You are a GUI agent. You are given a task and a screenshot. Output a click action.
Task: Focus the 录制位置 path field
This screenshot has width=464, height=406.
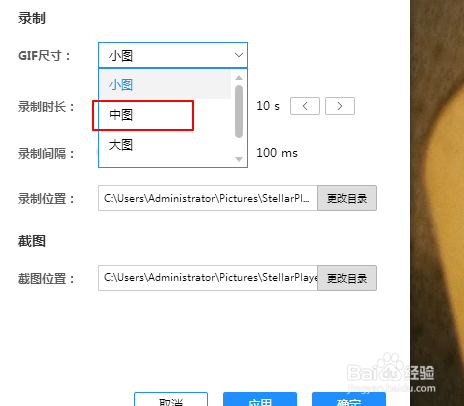pyautogui.click(x=208, y=198)
